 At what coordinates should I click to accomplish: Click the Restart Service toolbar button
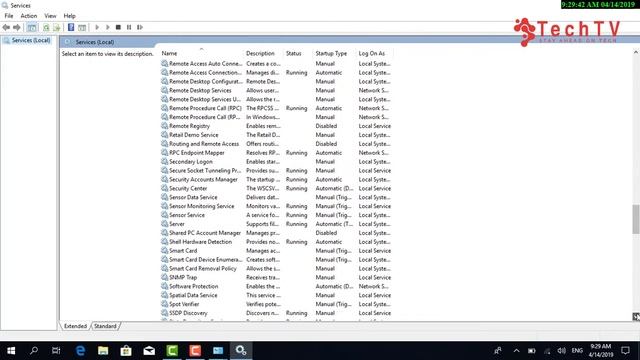(x=140, y=27)
